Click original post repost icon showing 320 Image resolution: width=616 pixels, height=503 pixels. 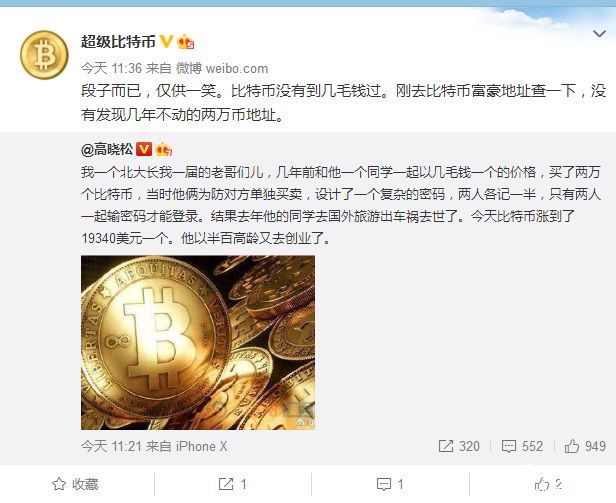click(459, 446)
